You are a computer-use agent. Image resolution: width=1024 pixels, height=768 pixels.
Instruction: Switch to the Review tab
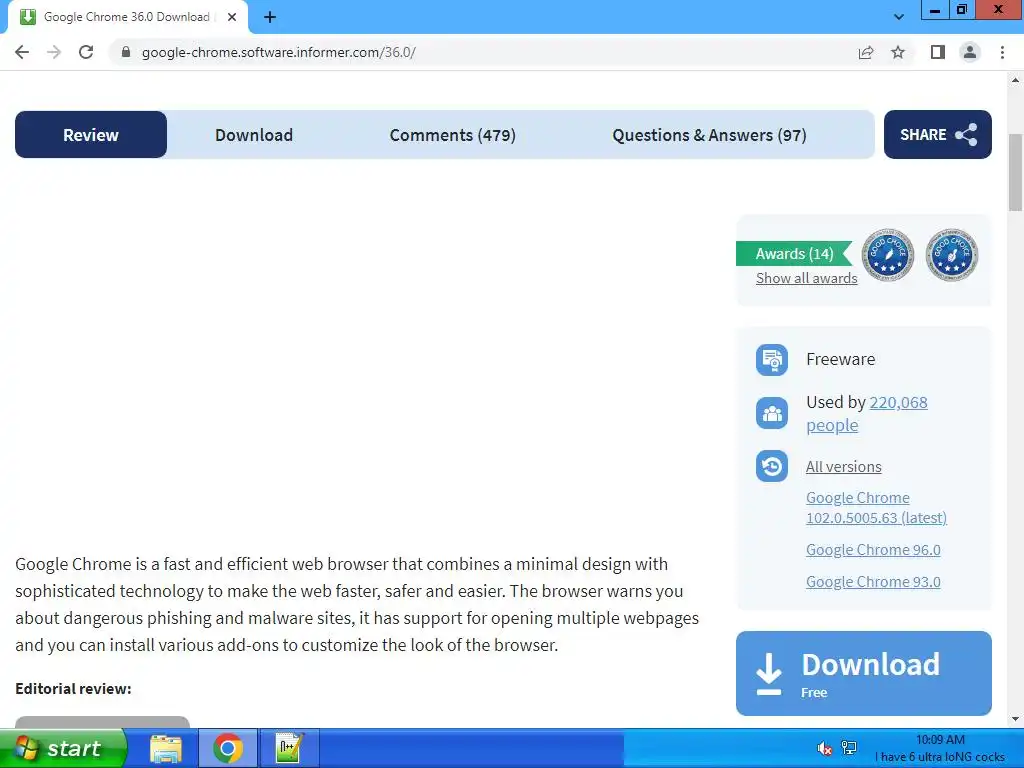tap(91, 135)
